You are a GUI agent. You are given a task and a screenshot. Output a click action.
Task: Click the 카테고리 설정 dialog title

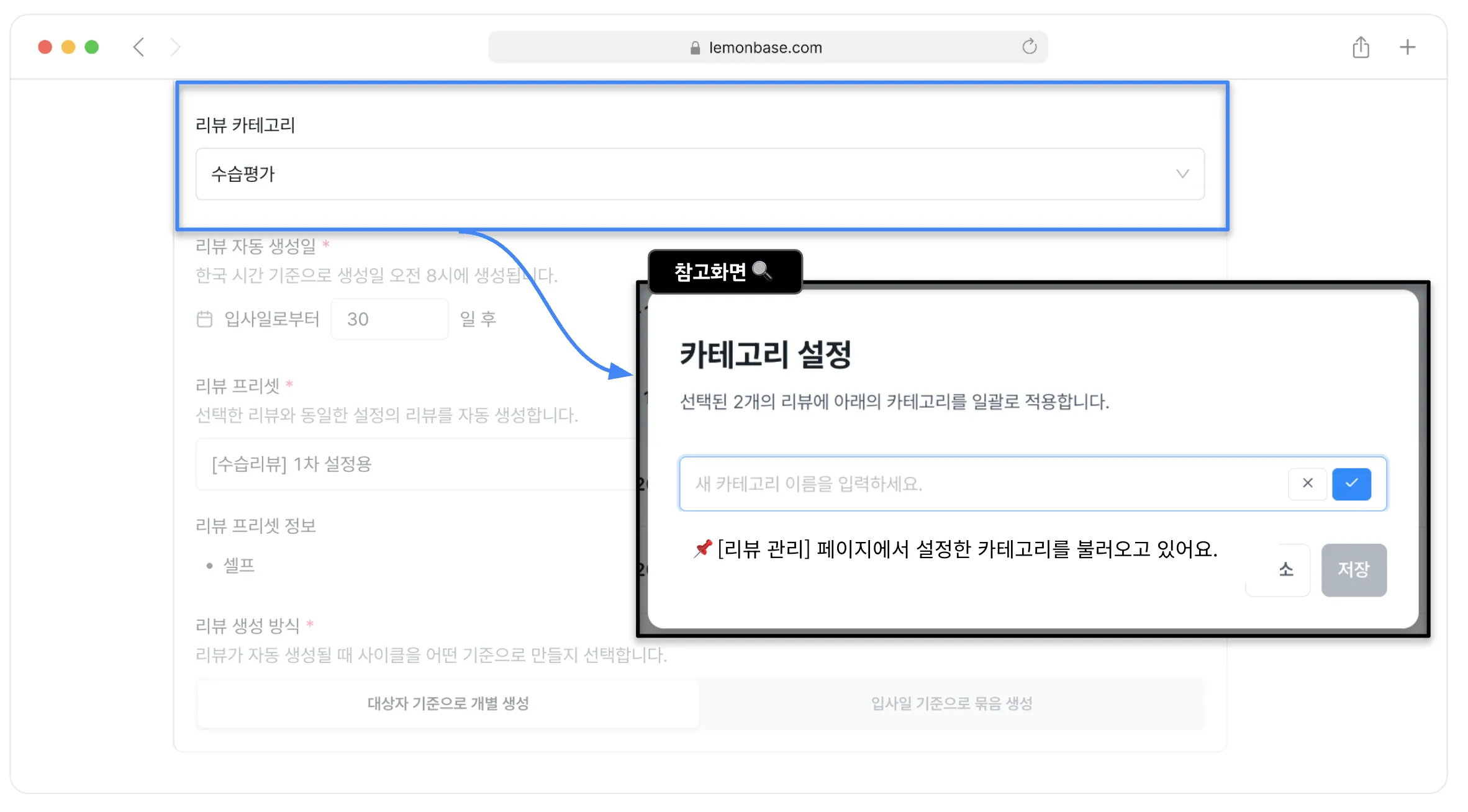pyautogui.click(x=765, y=355)
